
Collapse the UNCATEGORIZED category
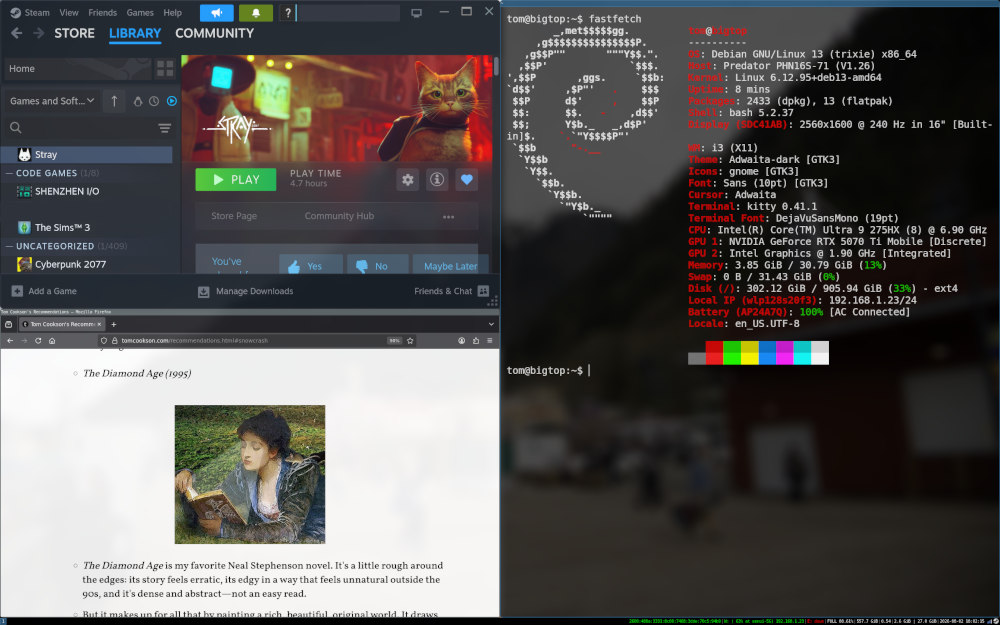tap(9, 246)
